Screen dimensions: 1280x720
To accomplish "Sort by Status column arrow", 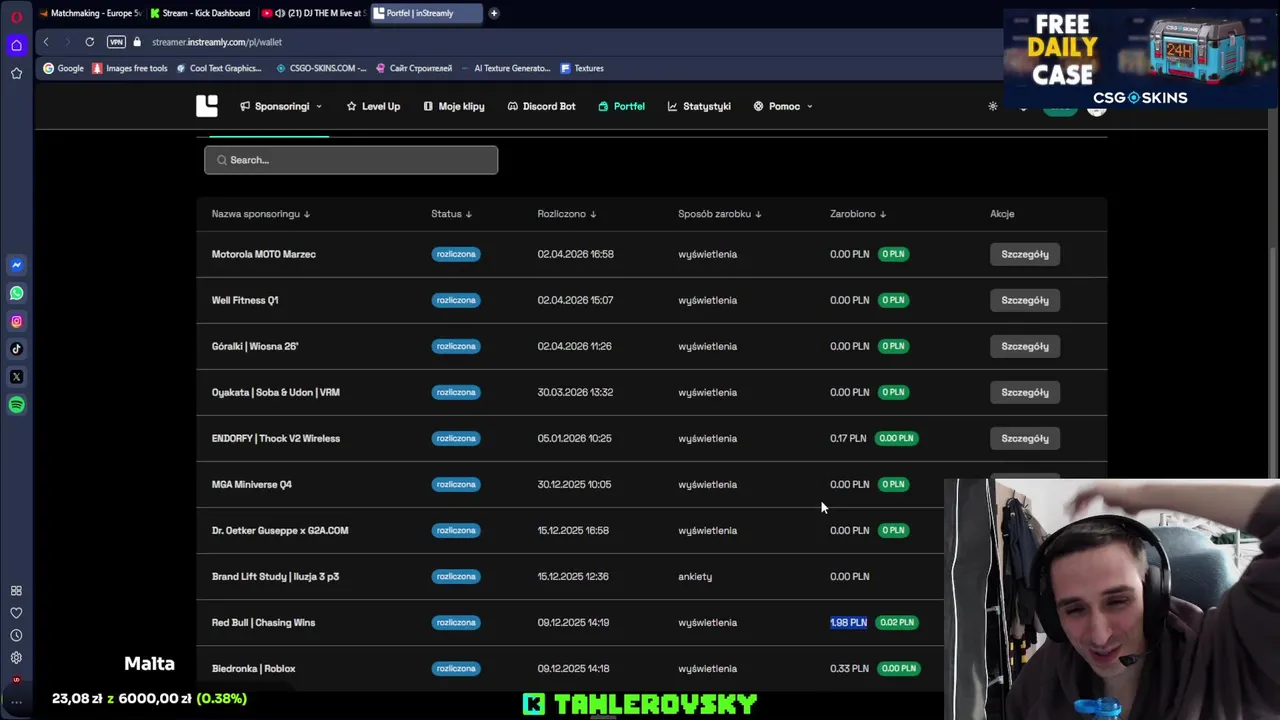I will click(469, 214).
